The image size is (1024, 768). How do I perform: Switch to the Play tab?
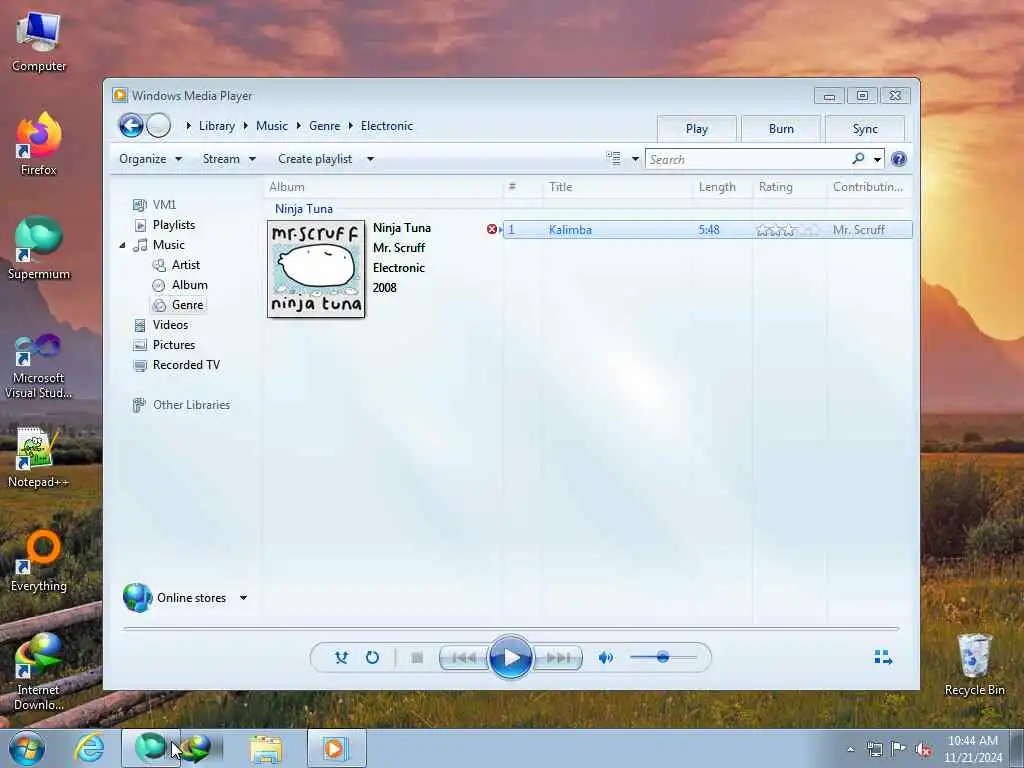(x=697, y=129)
